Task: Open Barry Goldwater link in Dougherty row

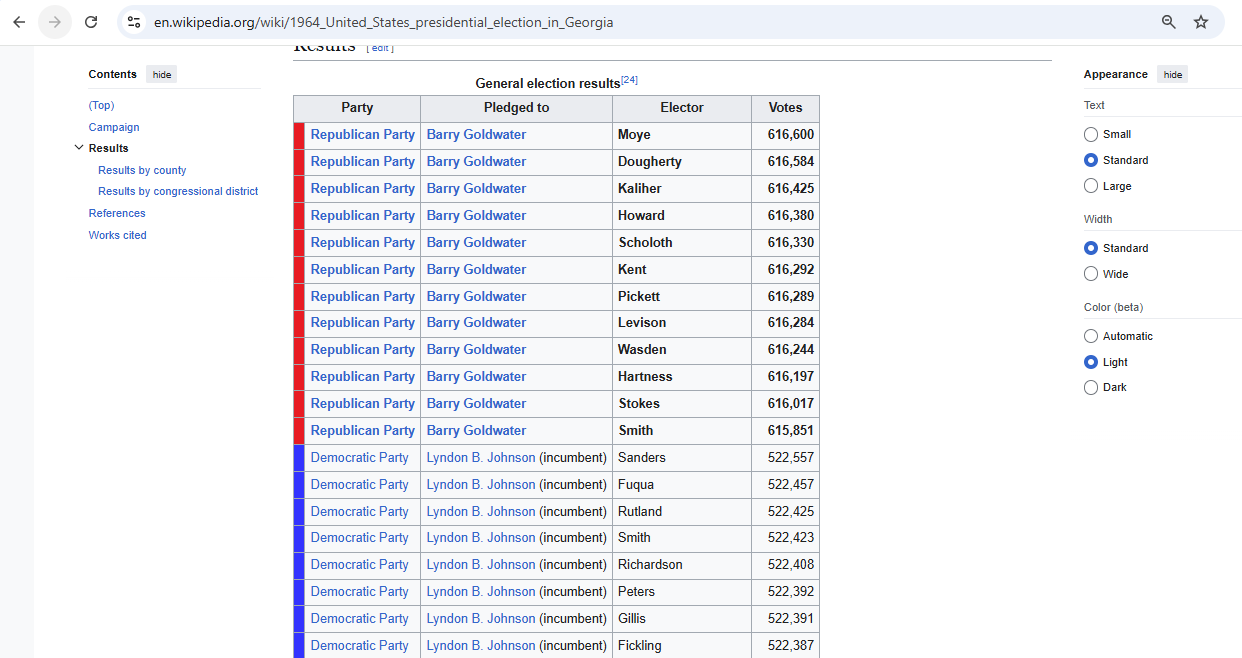Action: click(476, 161)
